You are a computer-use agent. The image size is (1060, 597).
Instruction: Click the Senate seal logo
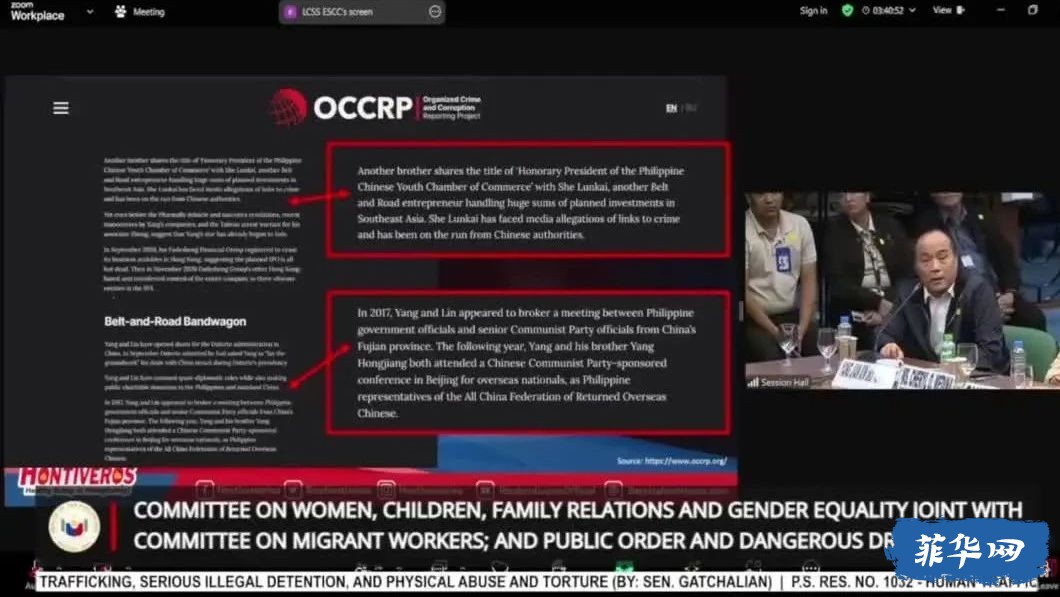coord(74,527)
